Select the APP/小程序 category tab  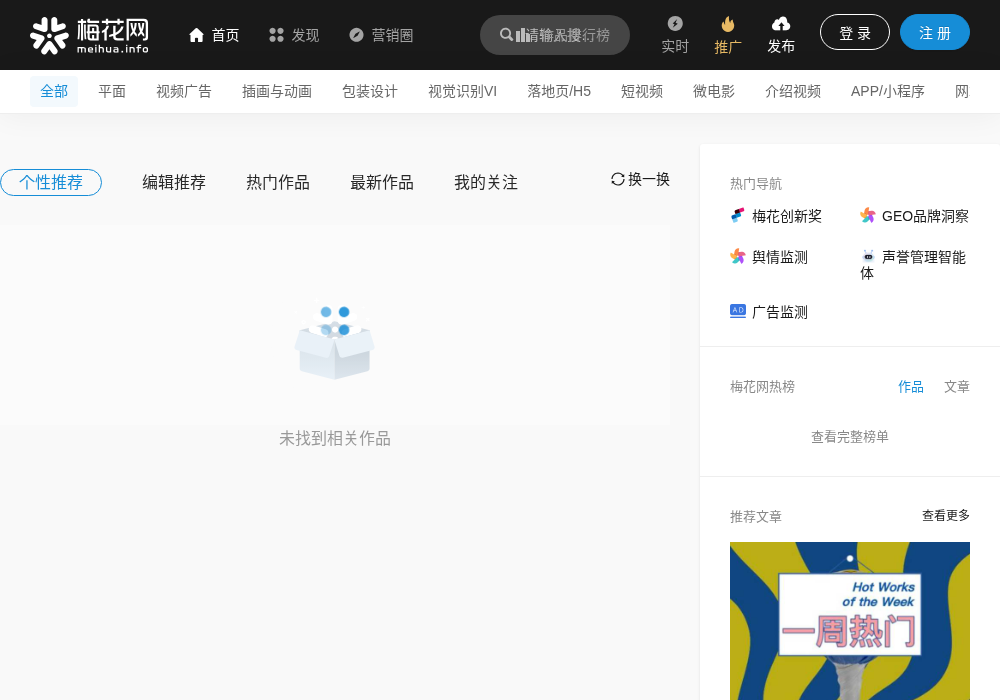pyautogui.click(x=887, y=91)
